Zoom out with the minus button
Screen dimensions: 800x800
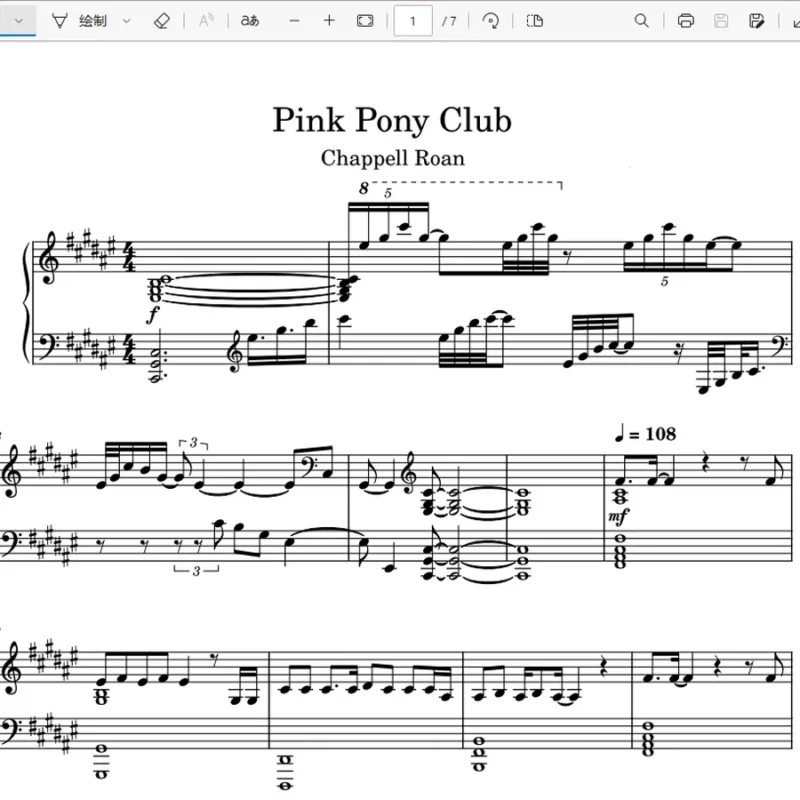(294, 21)
